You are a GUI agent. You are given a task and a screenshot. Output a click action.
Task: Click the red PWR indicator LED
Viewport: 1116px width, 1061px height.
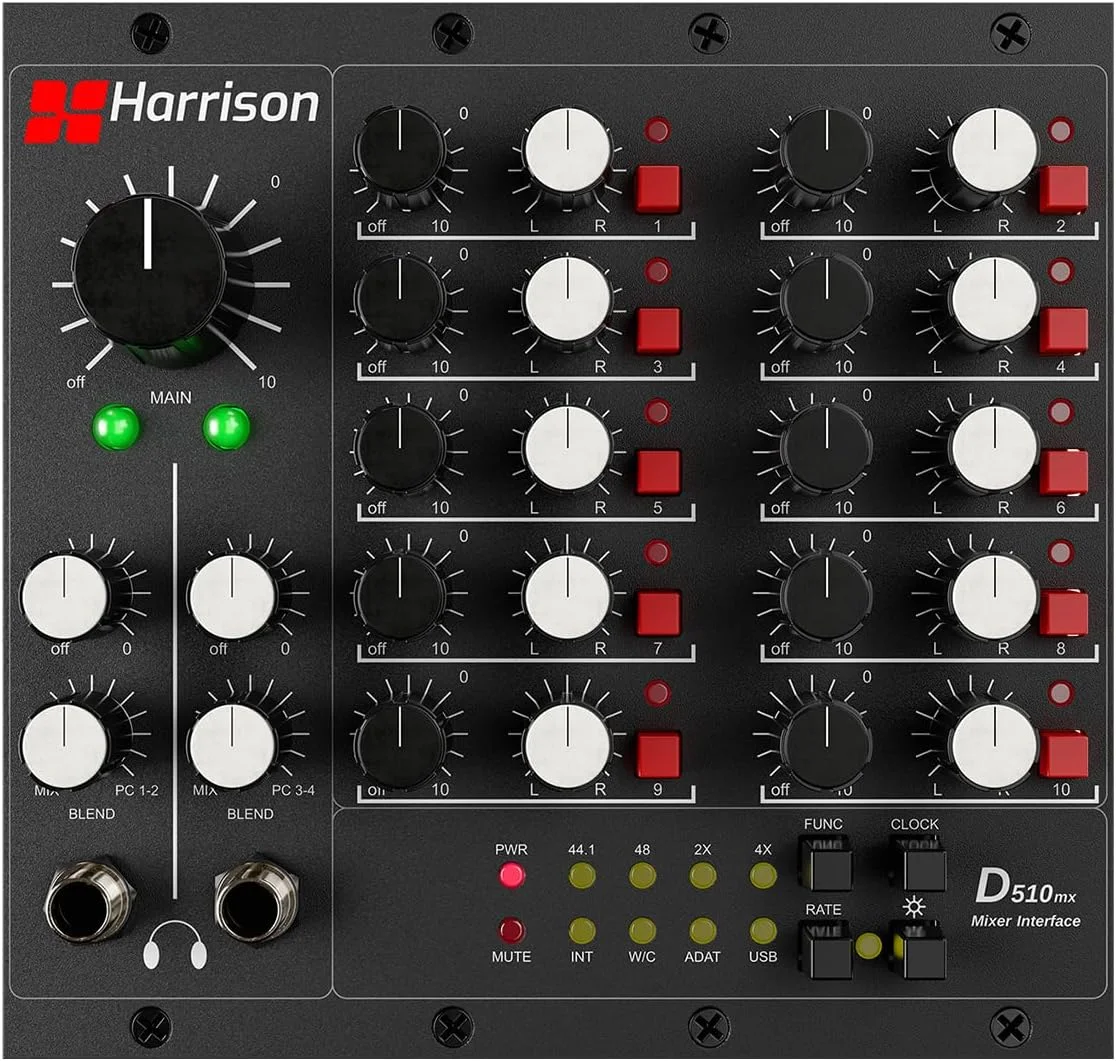tap(511, 876)
